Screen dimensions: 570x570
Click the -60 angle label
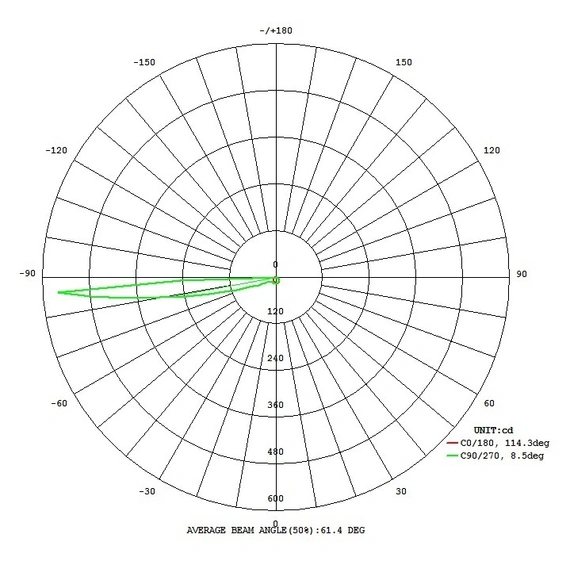[x=59, y=403]
